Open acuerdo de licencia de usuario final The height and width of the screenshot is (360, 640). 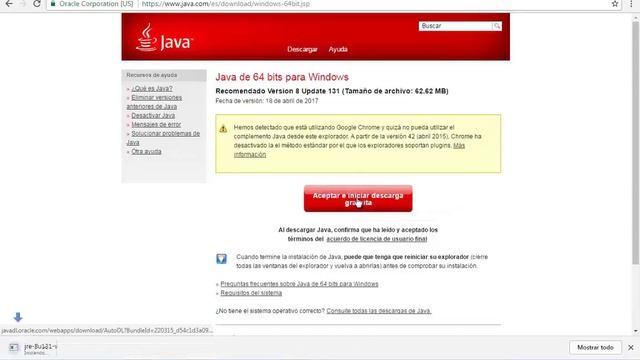376,239
